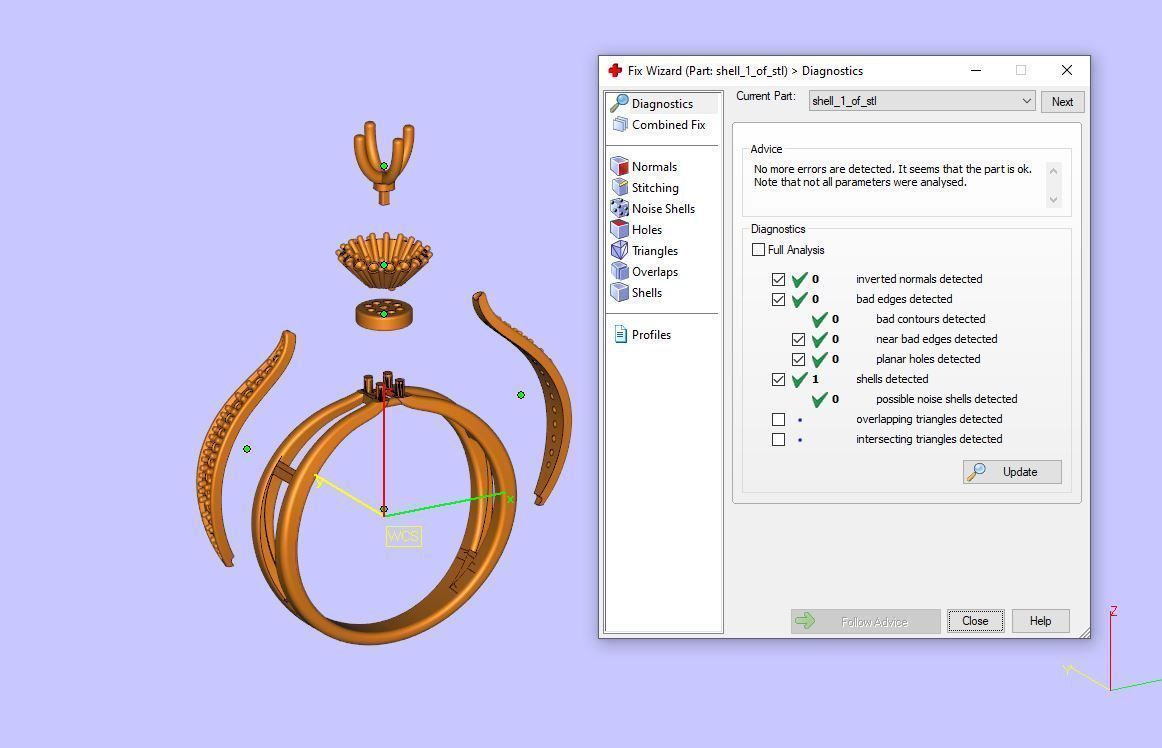Click the green arrow on Follow Advice
This screenshot has width=1162, height=748.
pyautogui.click(x=805, y=621)
